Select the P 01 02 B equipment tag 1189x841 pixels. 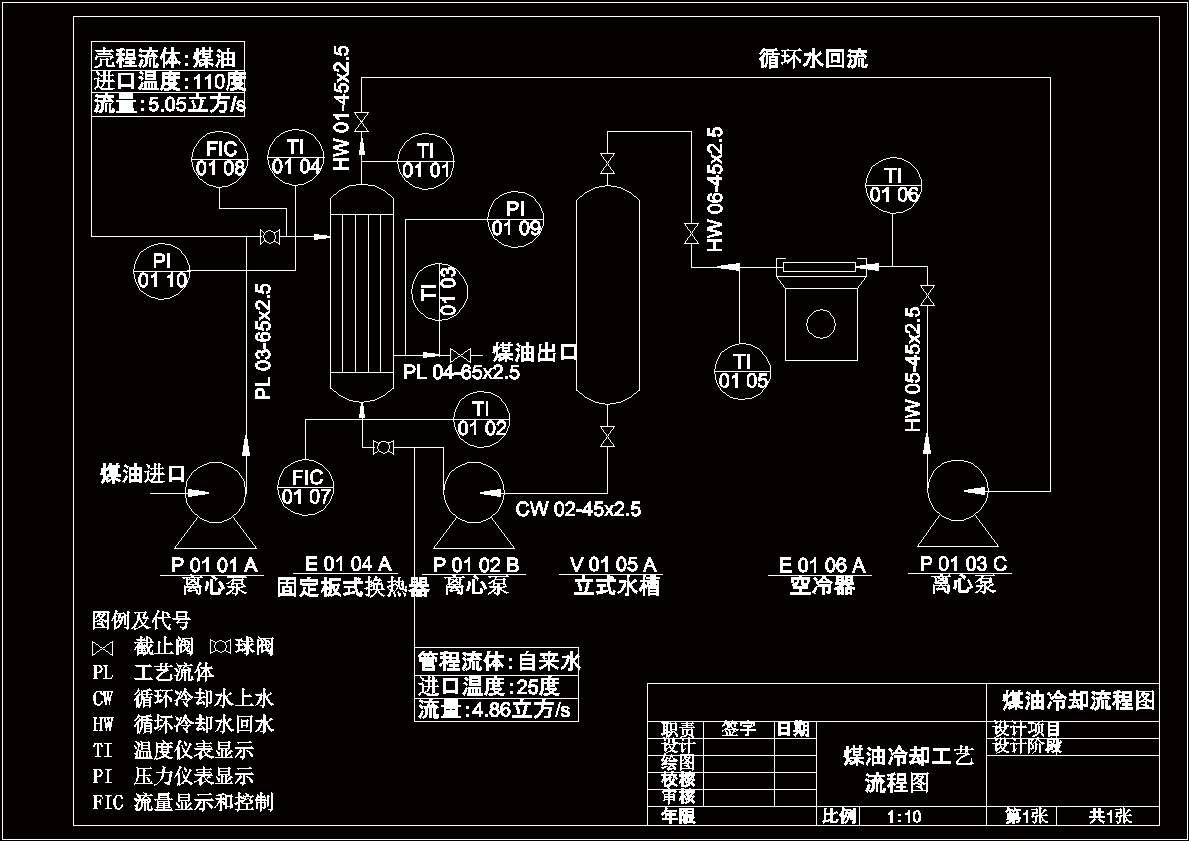[x=477, y=564]
